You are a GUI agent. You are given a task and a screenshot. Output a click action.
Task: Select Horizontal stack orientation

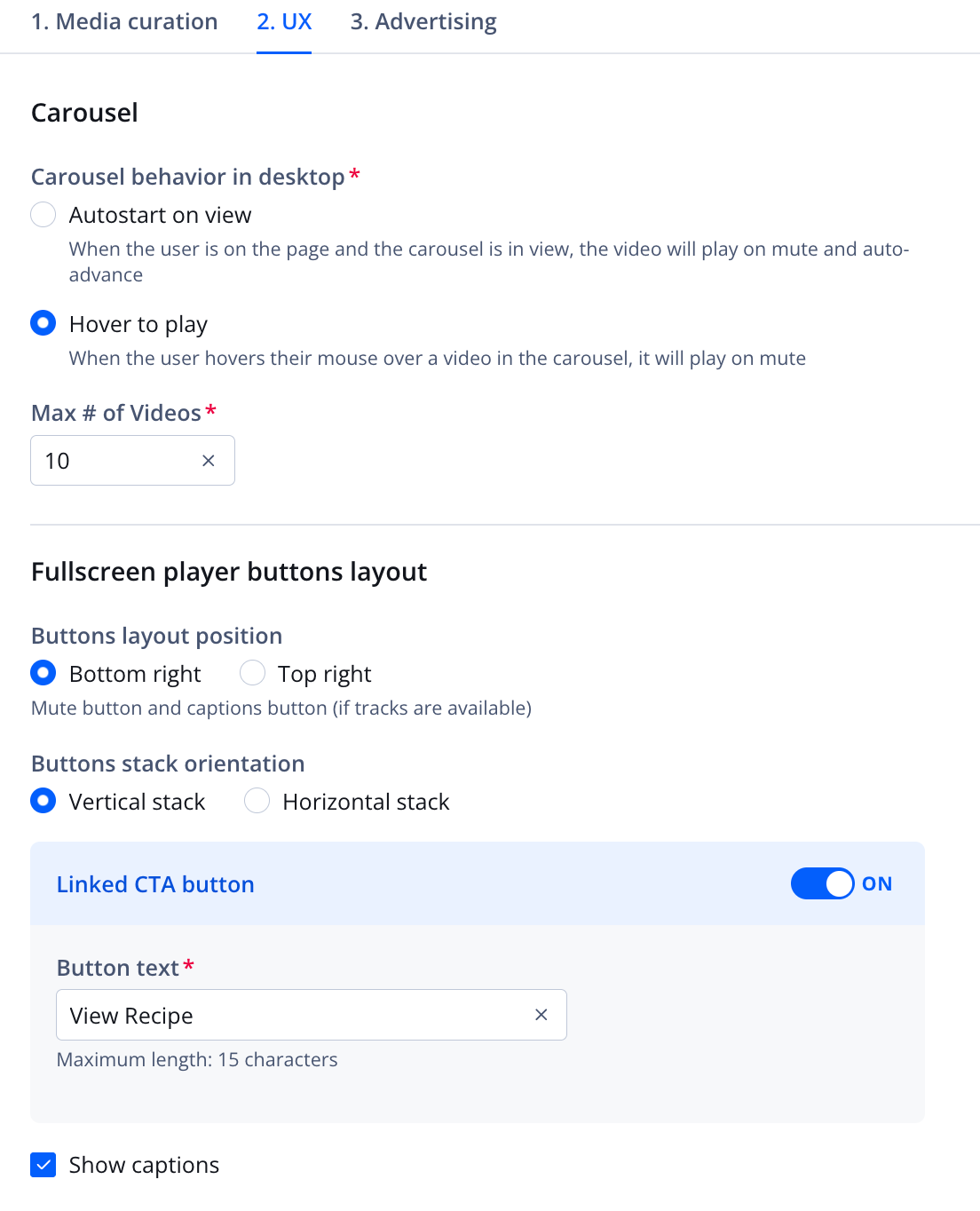[x=257, y=801]
